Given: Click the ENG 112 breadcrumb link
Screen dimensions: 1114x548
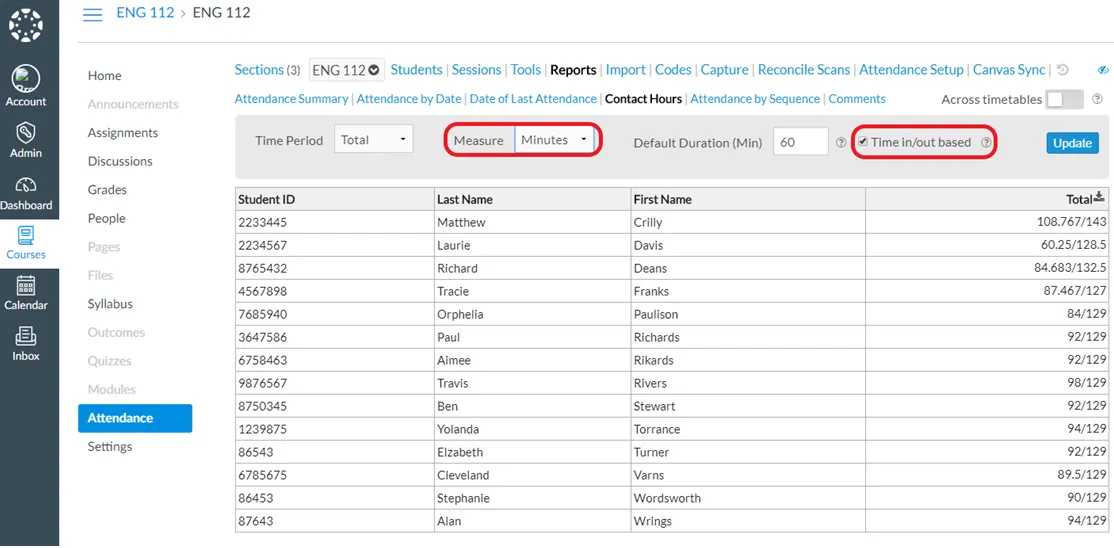Looking at the screenshot, I should point(145,13).
